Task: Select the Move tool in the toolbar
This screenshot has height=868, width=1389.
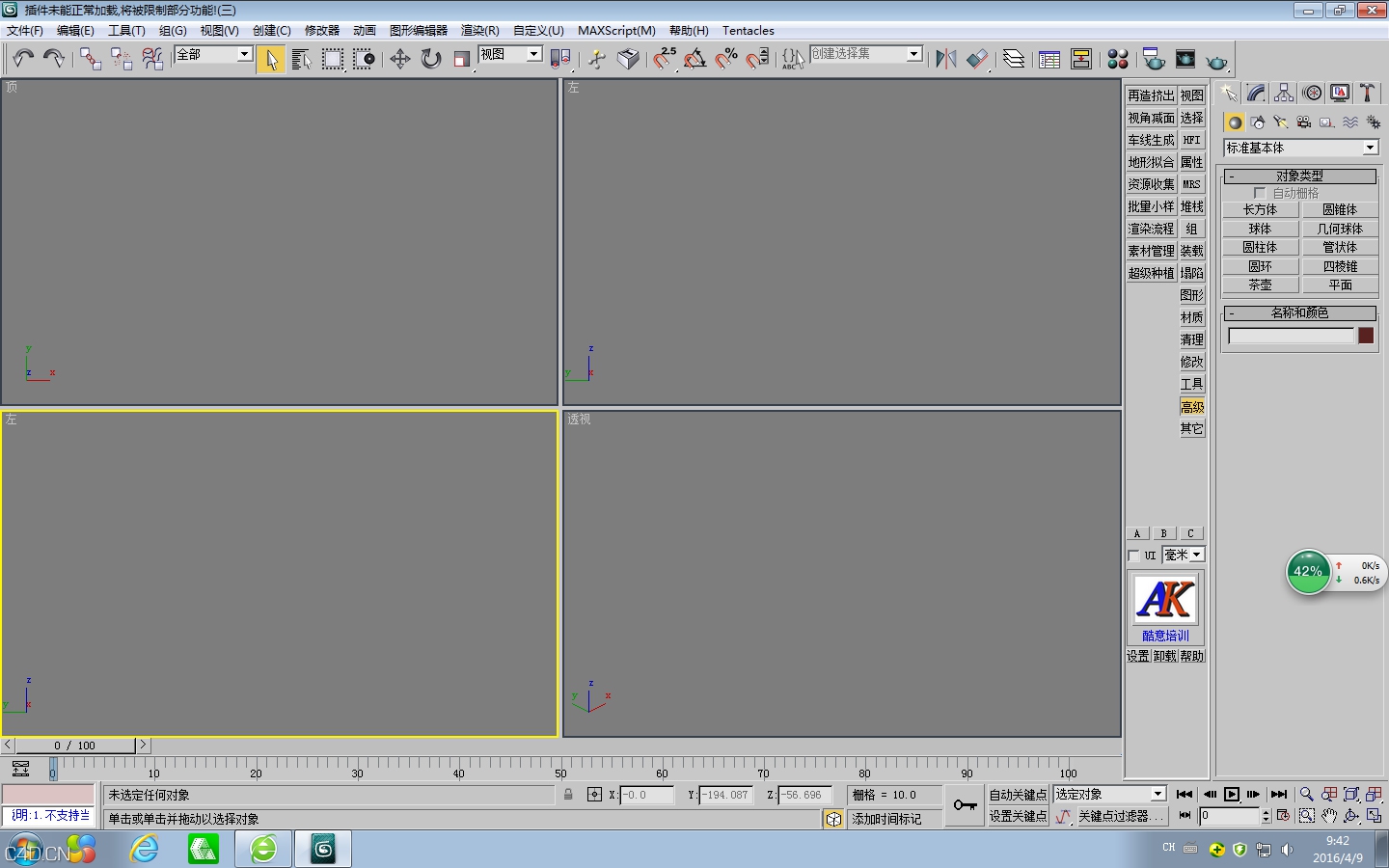Action: click(399, 59)
